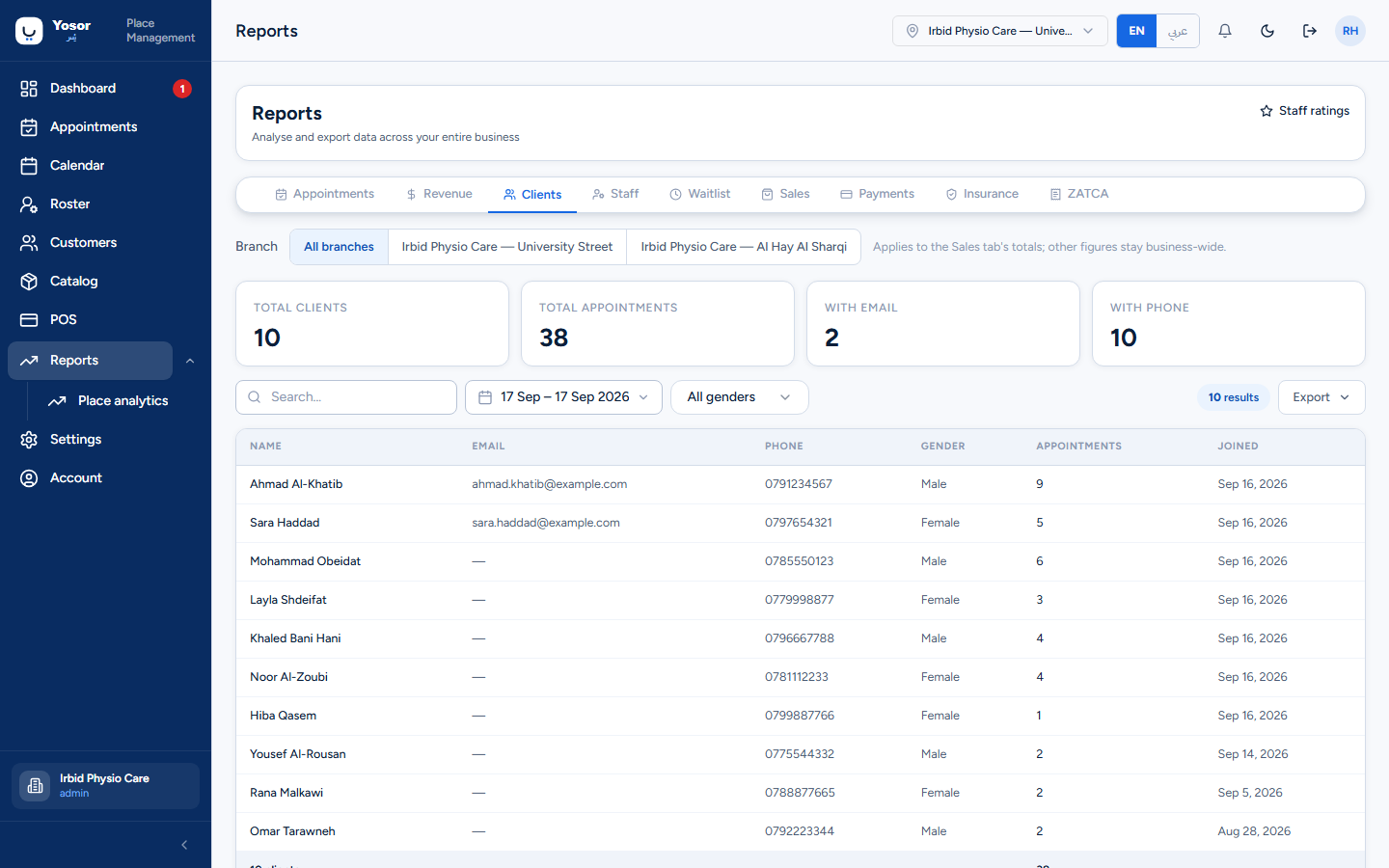
Task: Open the notifications bell
Action: pos(1225,31)
